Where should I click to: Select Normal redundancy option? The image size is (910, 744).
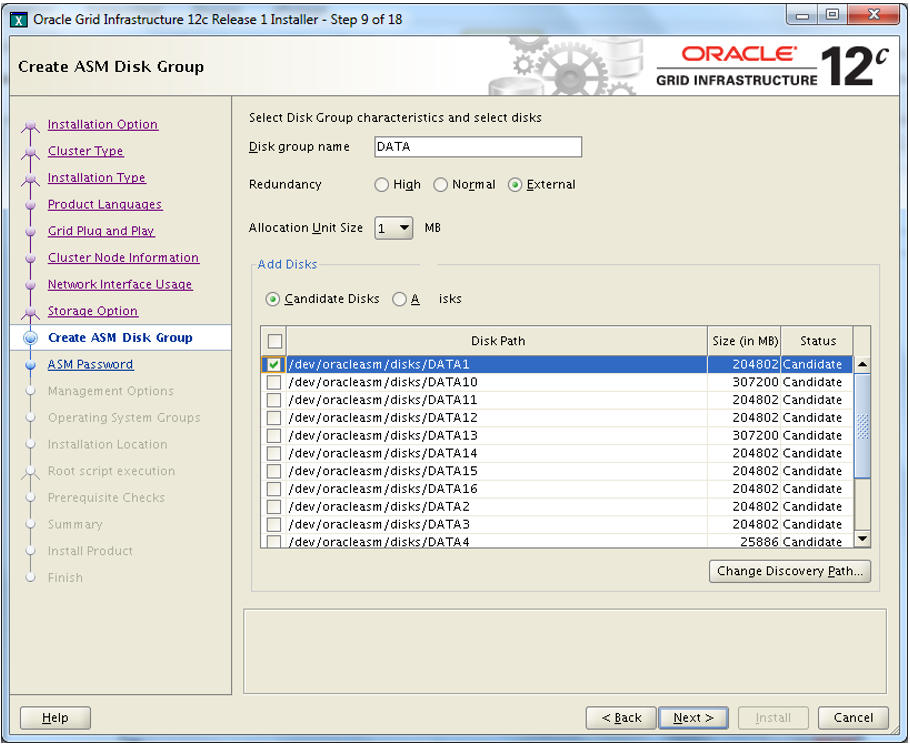point(440,185)
